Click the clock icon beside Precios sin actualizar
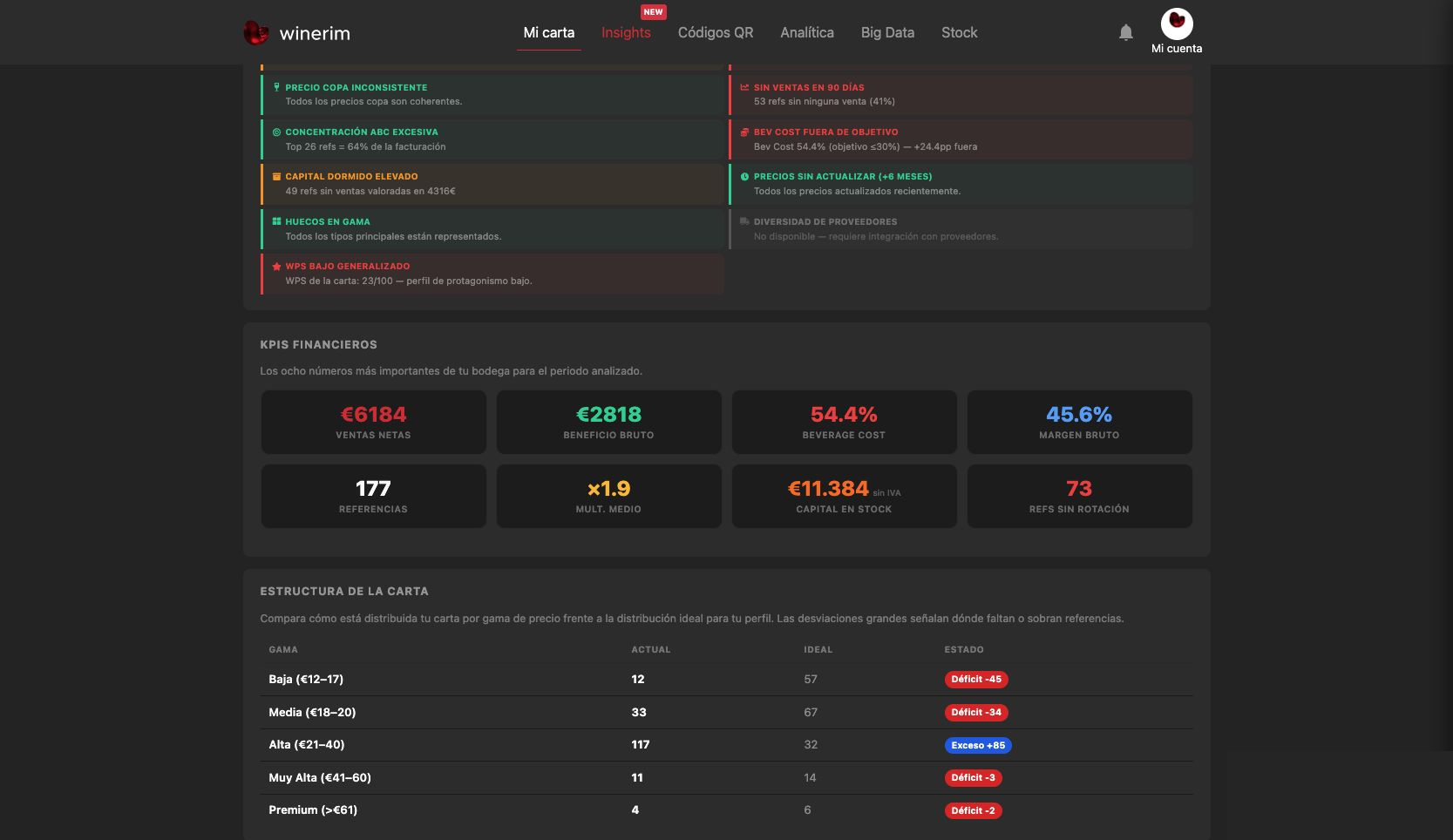 pyautogui.click(x=745, y=177)
